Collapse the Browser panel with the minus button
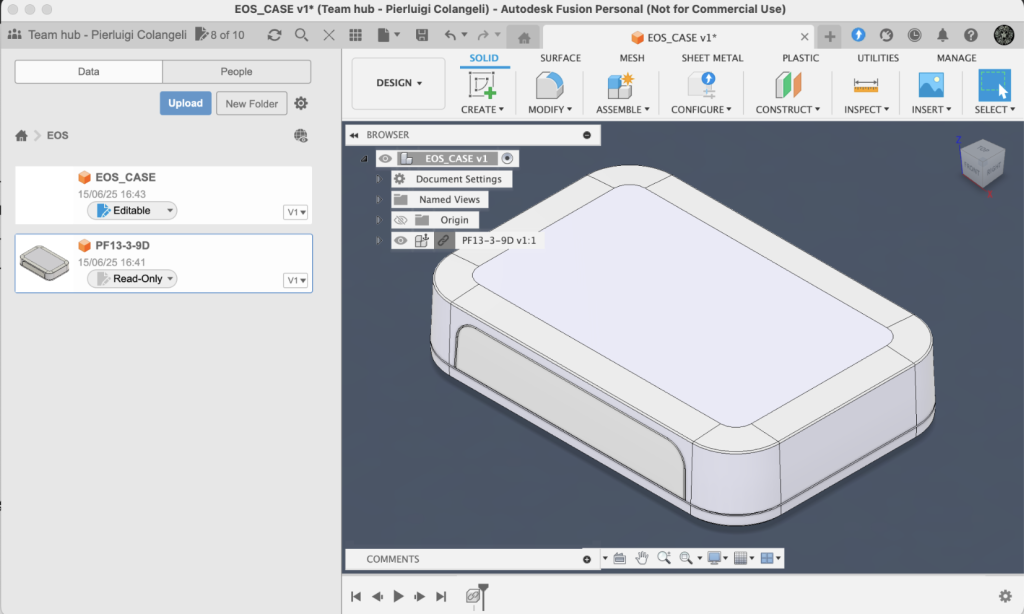Screen dimensions: 1024x614 tap(586, 135)
